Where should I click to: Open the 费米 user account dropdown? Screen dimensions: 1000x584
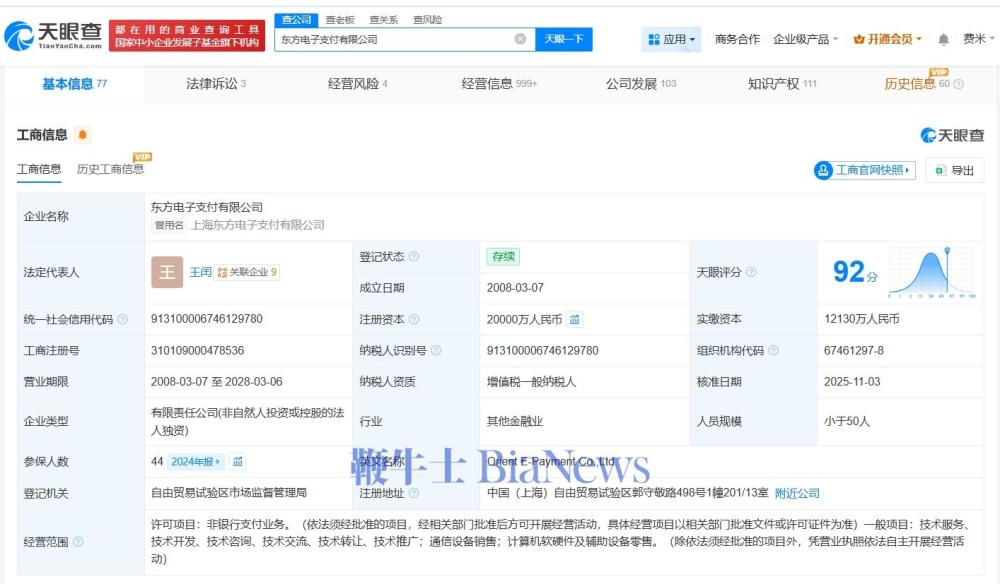pyautogui.click(x=978, y=39)
